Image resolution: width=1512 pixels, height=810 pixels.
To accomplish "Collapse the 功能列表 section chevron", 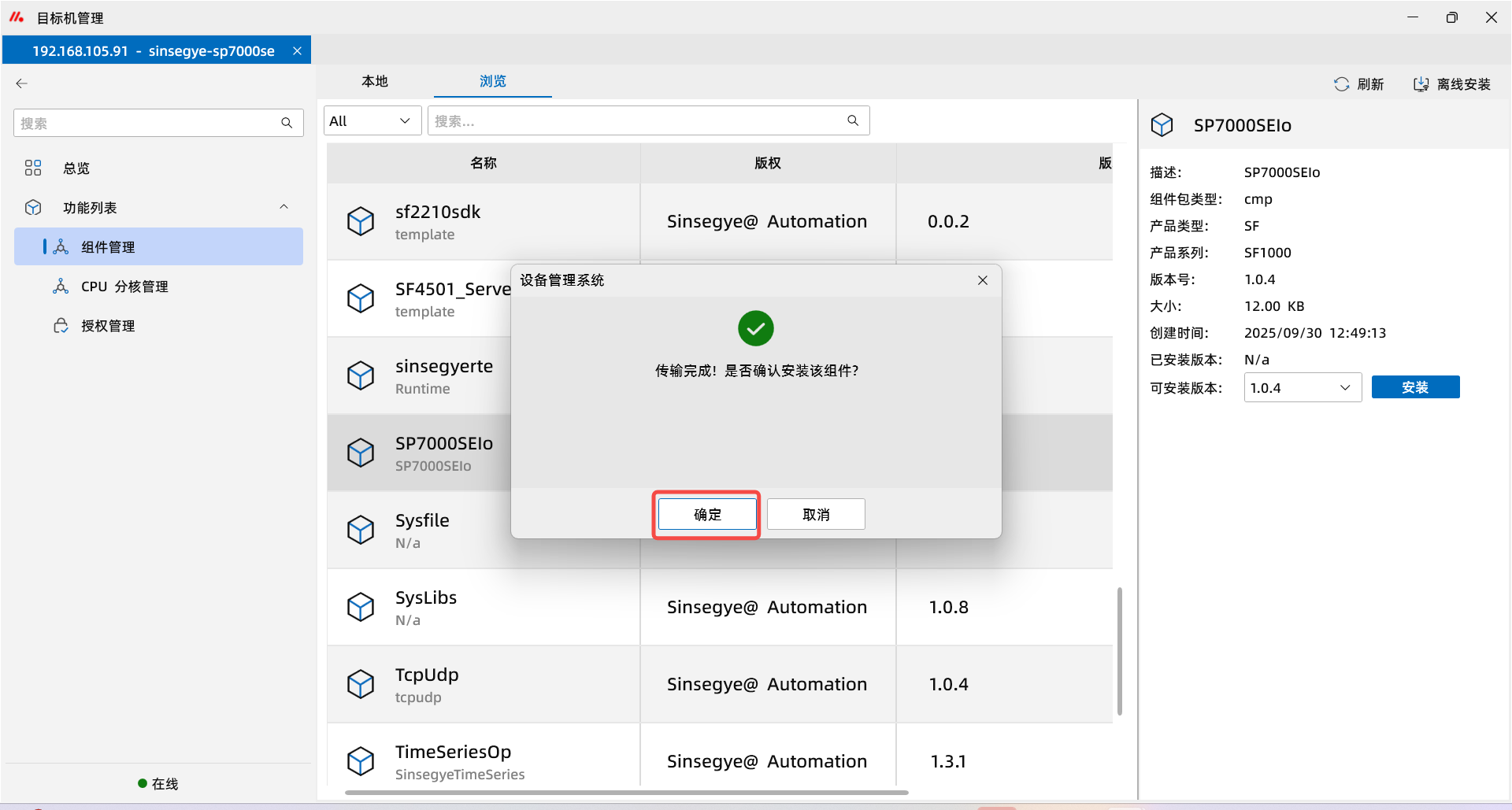I will [x=283, y=207].
